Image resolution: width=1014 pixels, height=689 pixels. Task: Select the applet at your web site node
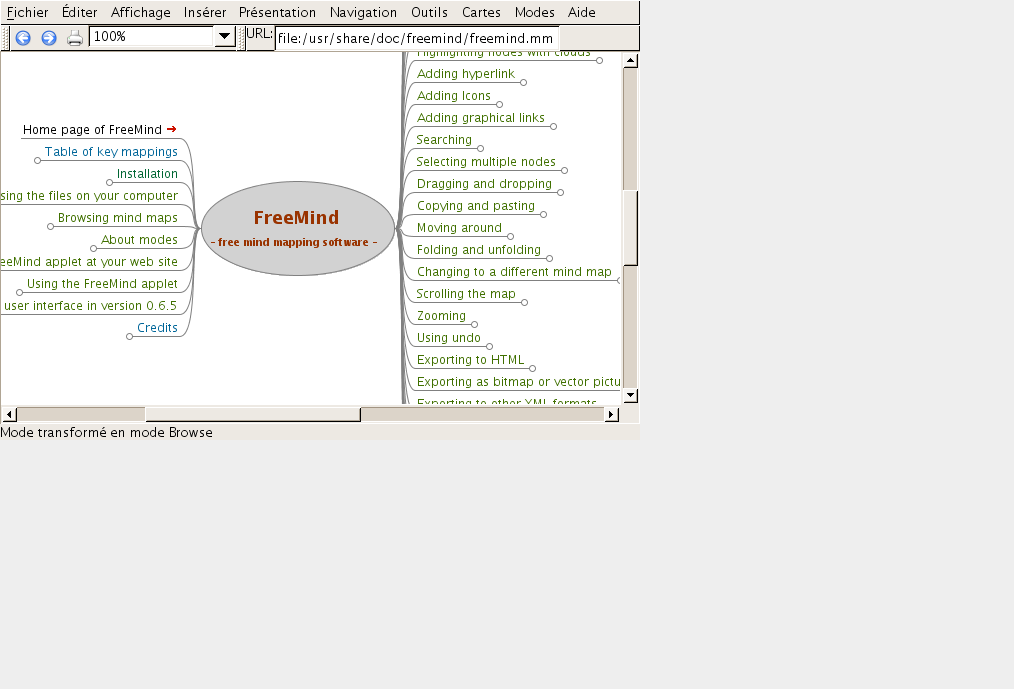coord(89,261)
